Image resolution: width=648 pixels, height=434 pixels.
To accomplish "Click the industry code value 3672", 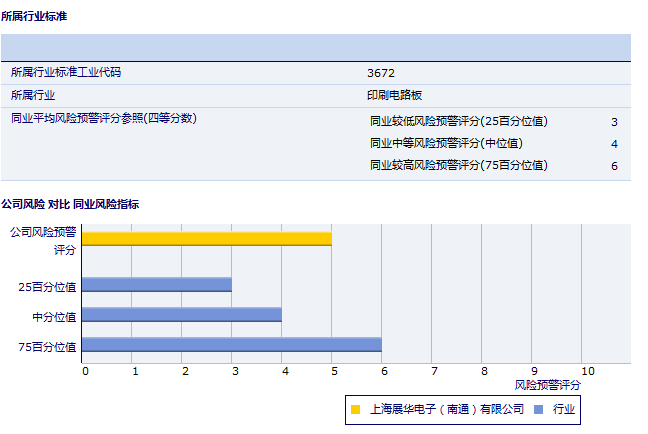I will pos(381,73).
